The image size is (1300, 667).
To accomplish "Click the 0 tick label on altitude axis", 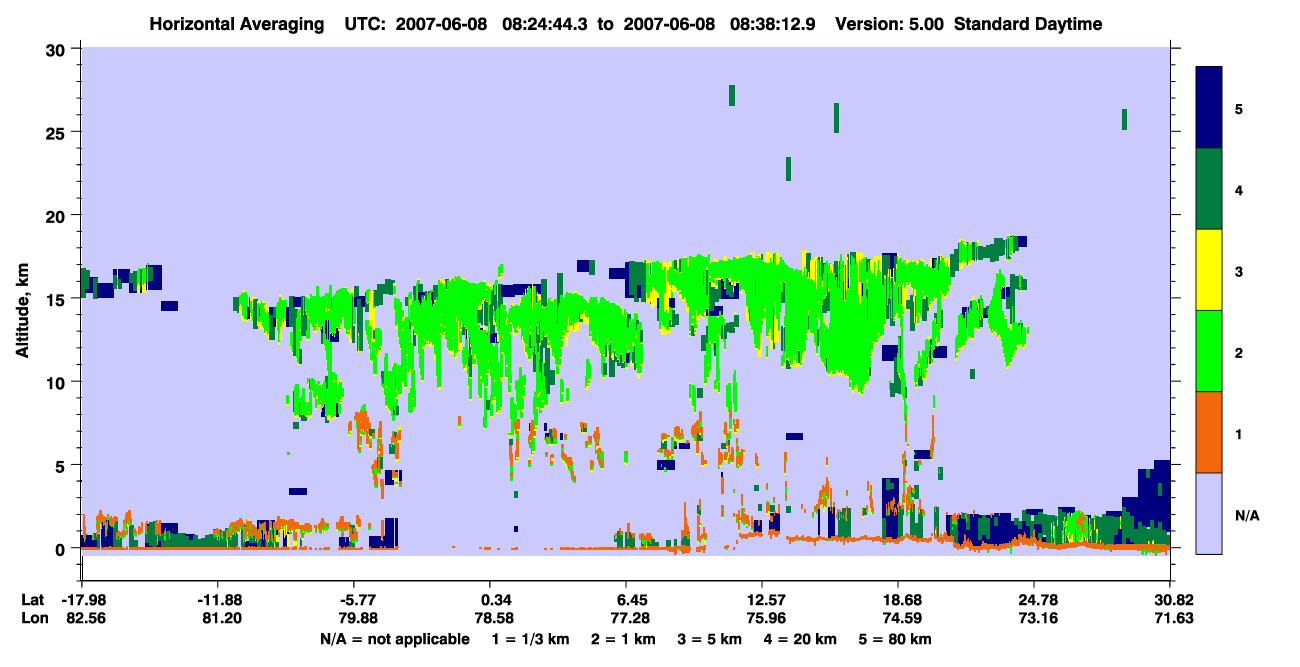I will click(62, 549).
